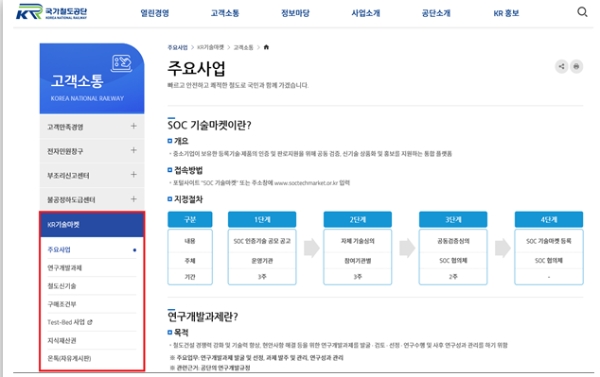Click the 불공정하도급센터 sidebar label
600x377 pixels.
(x=71, y=200)
